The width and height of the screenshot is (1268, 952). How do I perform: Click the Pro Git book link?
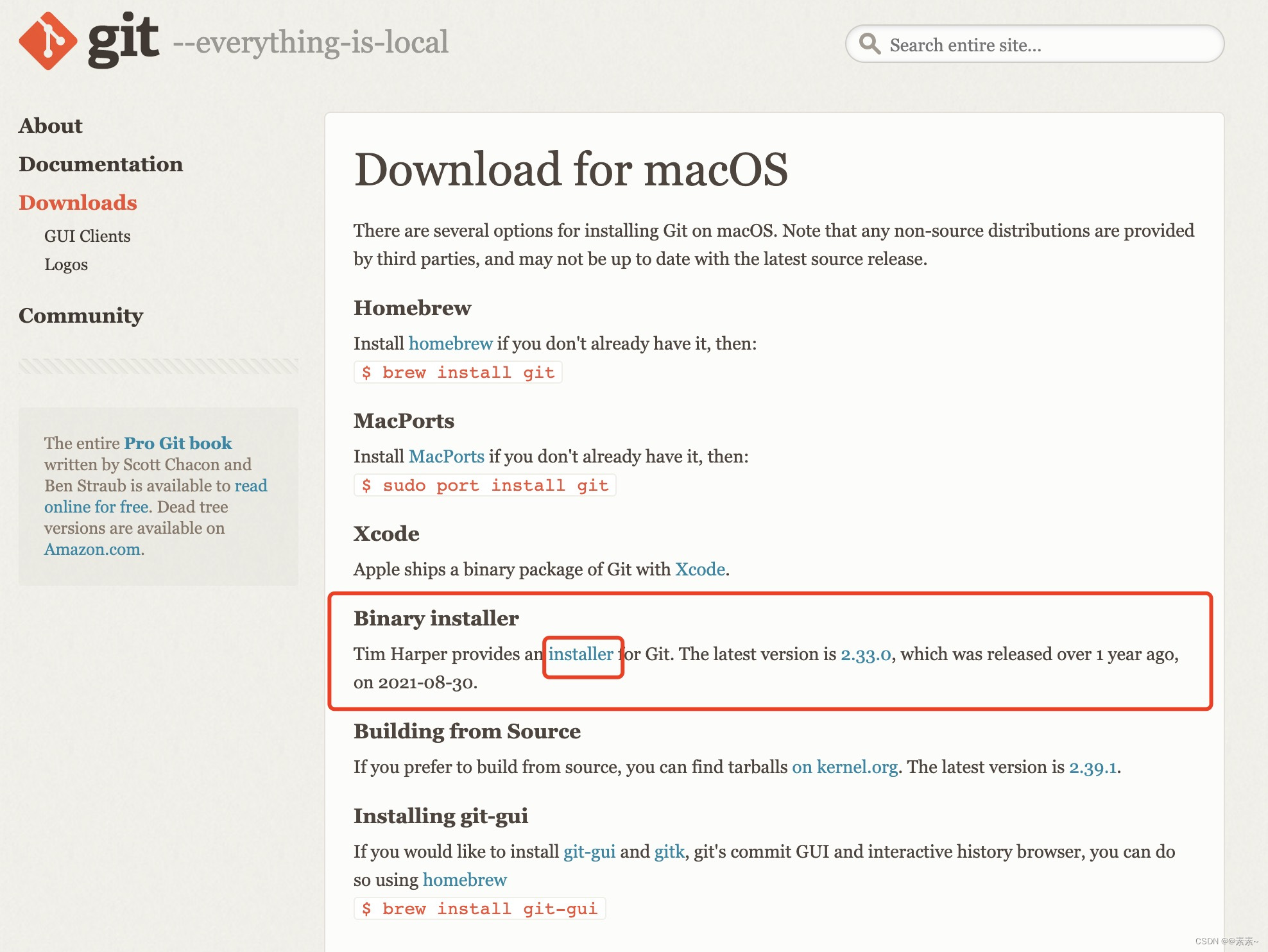point(178,443)
